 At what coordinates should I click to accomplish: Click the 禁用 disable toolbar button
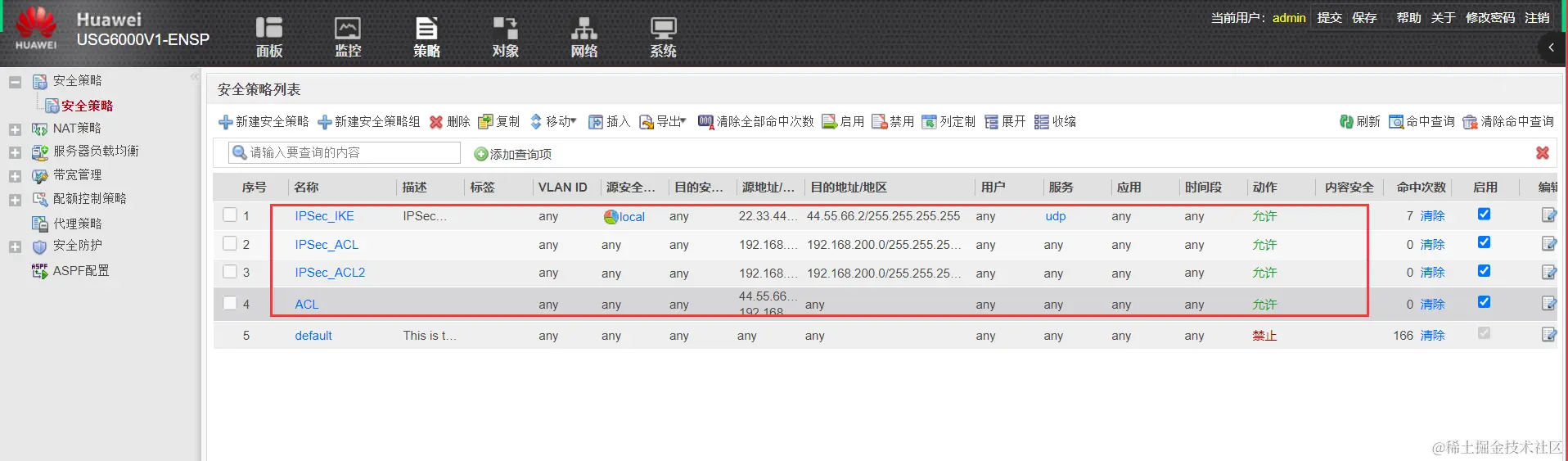click(x=893, y=121)
